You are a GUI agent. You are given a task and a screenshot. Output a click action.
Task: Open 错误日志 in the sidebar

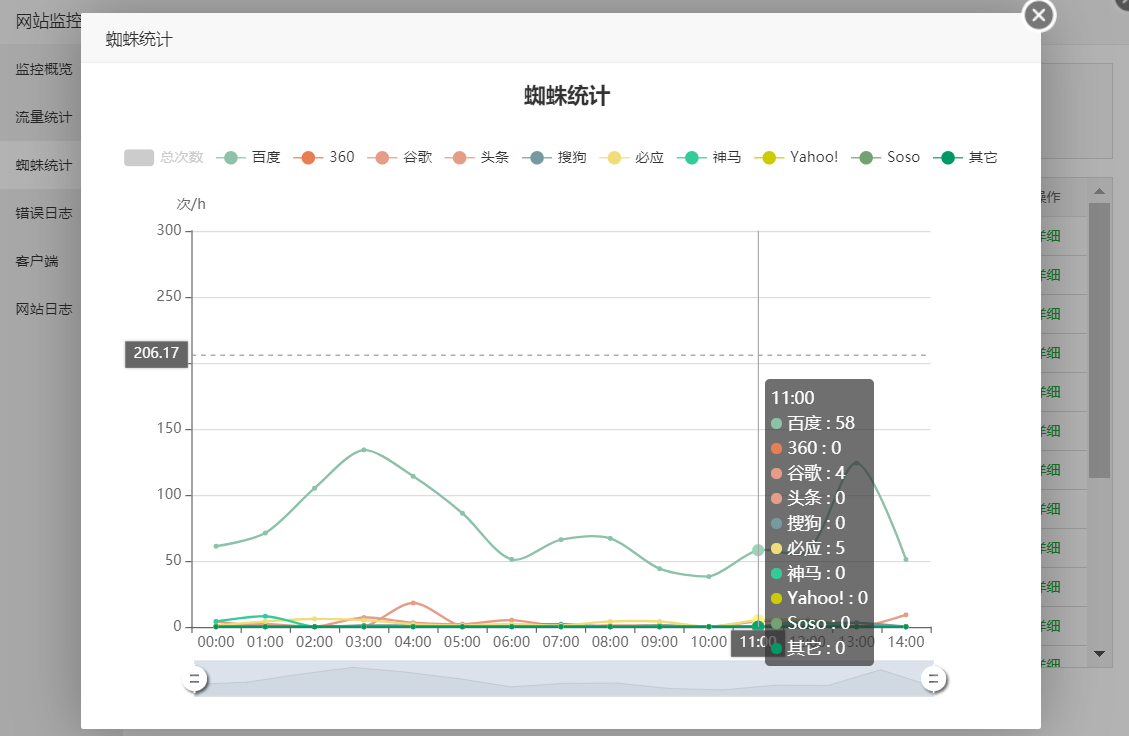(x=44, y=213)
